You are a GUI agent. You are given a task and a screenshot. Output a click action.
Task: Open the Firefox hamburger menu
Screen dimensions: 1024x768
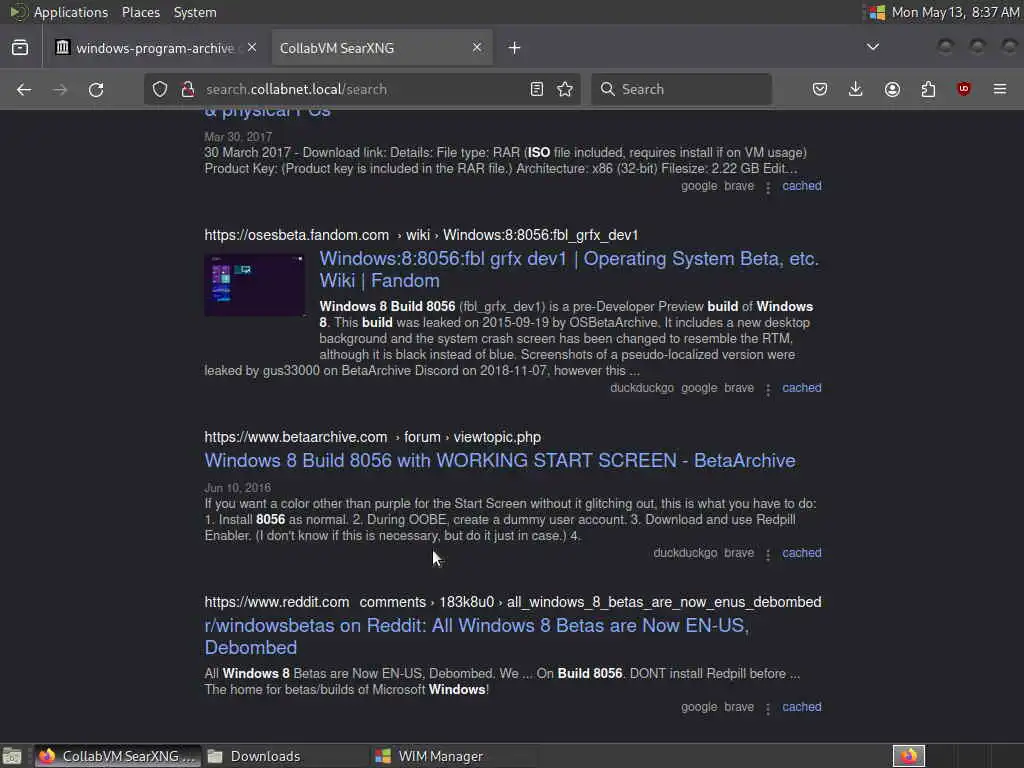[x=1000, y=89]
